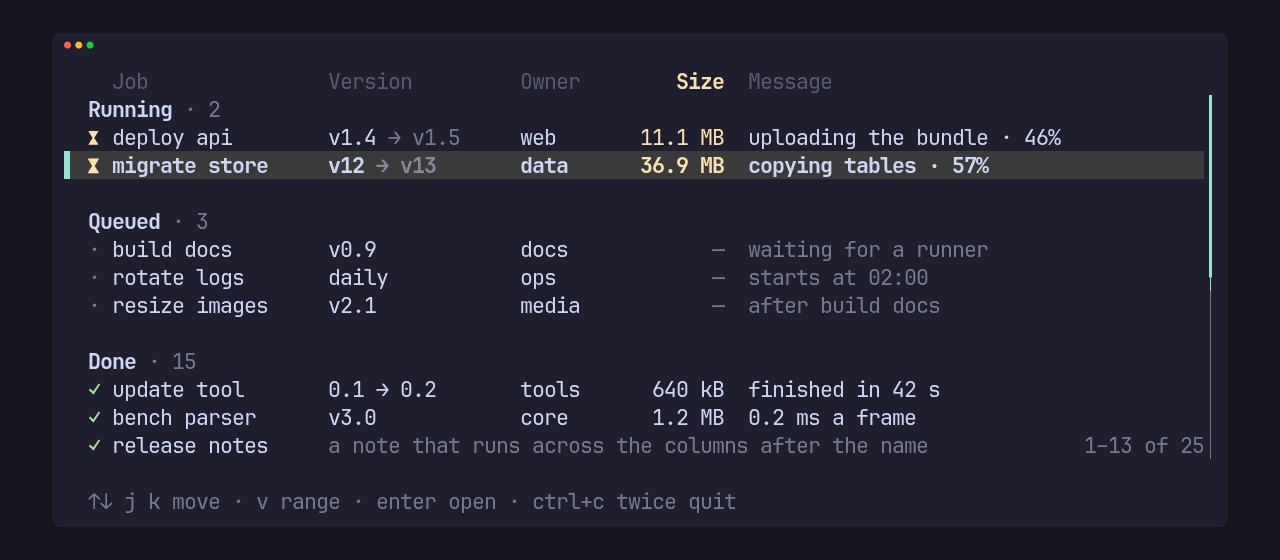This screenshot has height=560, width=1280.
Task: Sort by the Message column header
Action: coord(790,82)
